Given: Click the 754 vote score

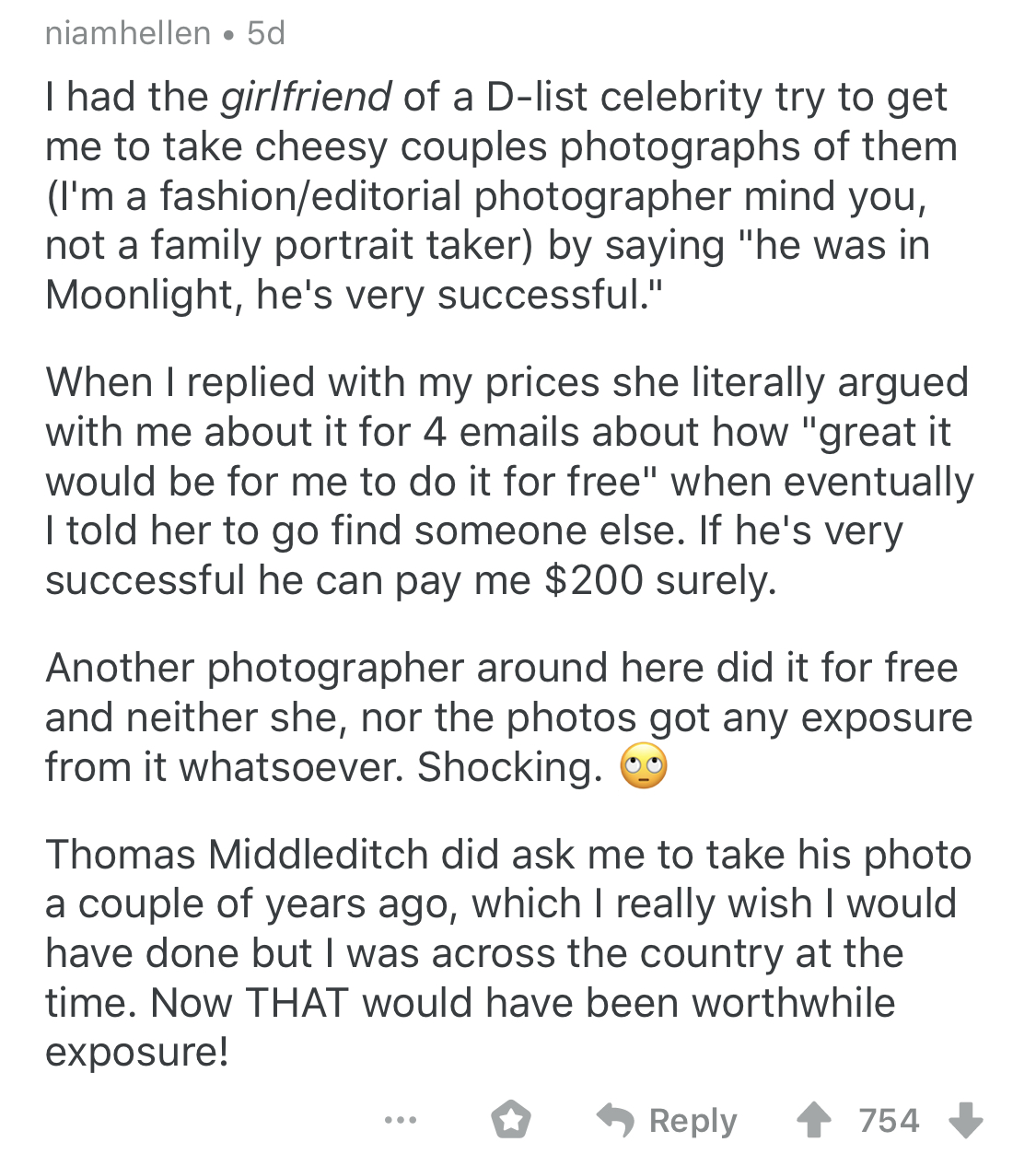Looking at the screenshot, I should (x=889, y=1121).
